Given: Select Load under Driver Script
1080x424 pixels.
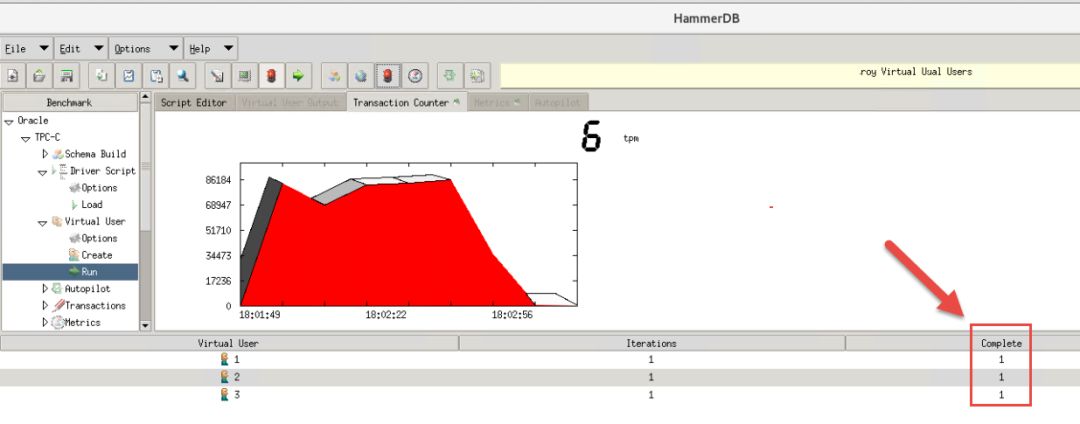Looking at the screenshot, I should [x=92, y=204].
